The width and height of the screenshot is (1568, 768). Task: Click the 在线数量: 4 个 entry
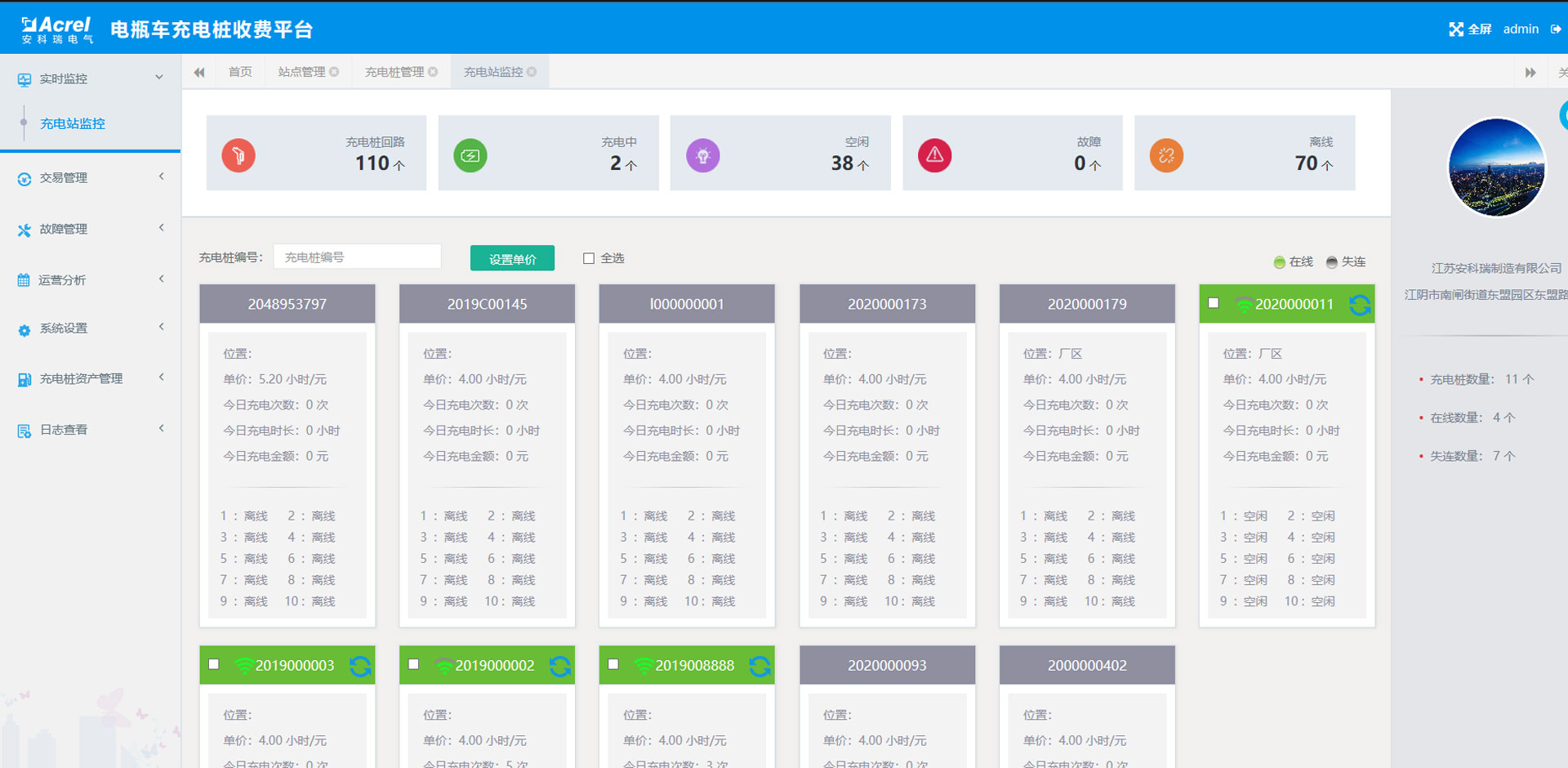pyautogui.click(x=1472, y=417)
